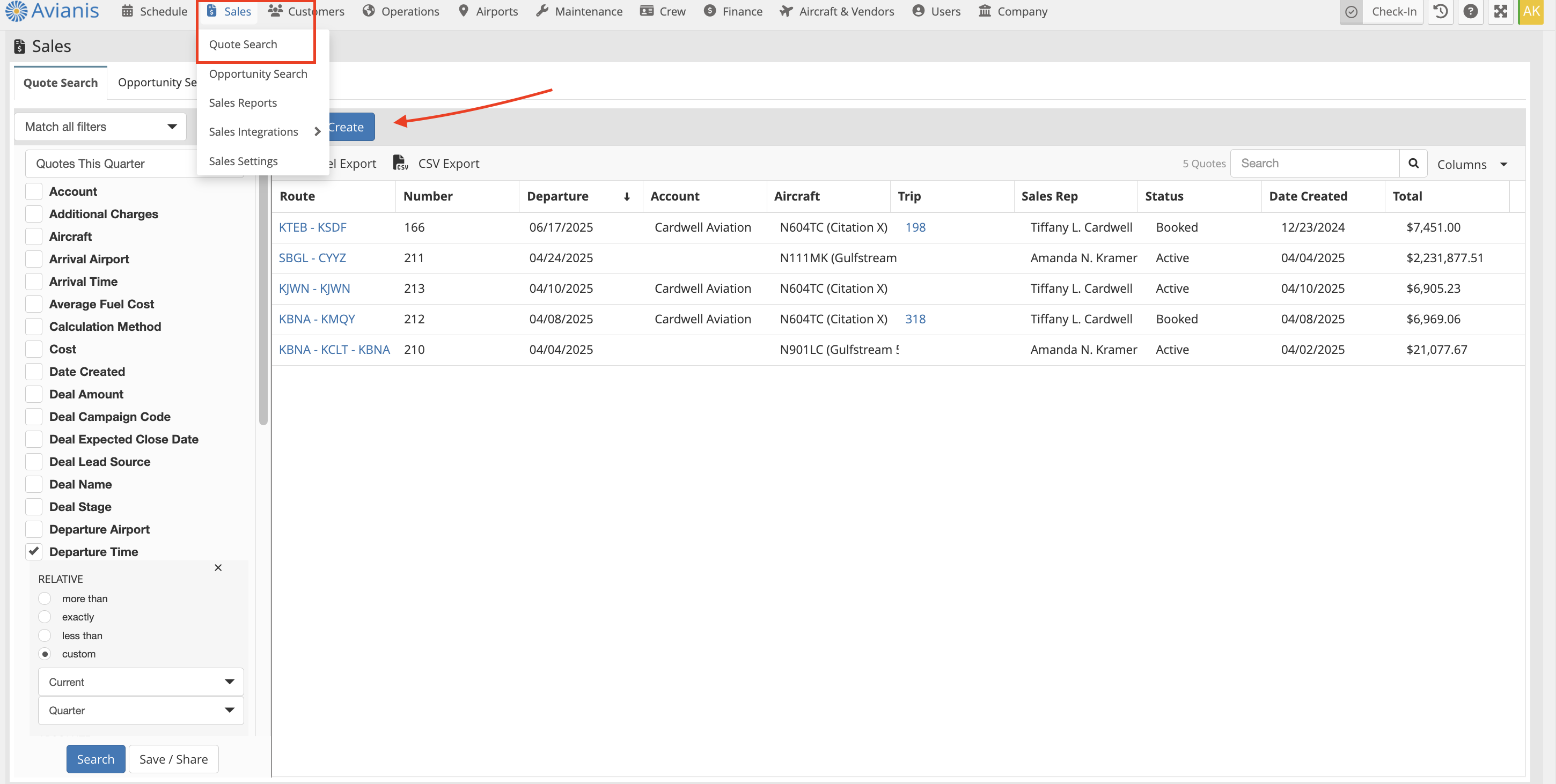Check the Account filter checkbox

34,191
